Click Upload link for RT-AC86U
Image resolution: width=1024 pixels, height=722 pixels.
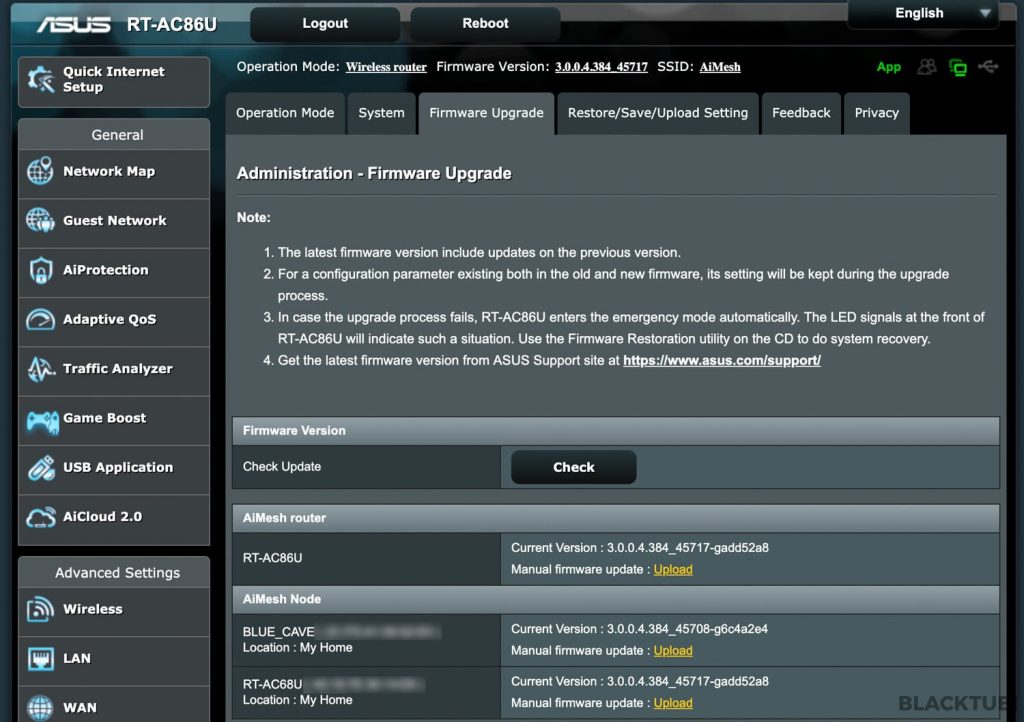[673, 569]
